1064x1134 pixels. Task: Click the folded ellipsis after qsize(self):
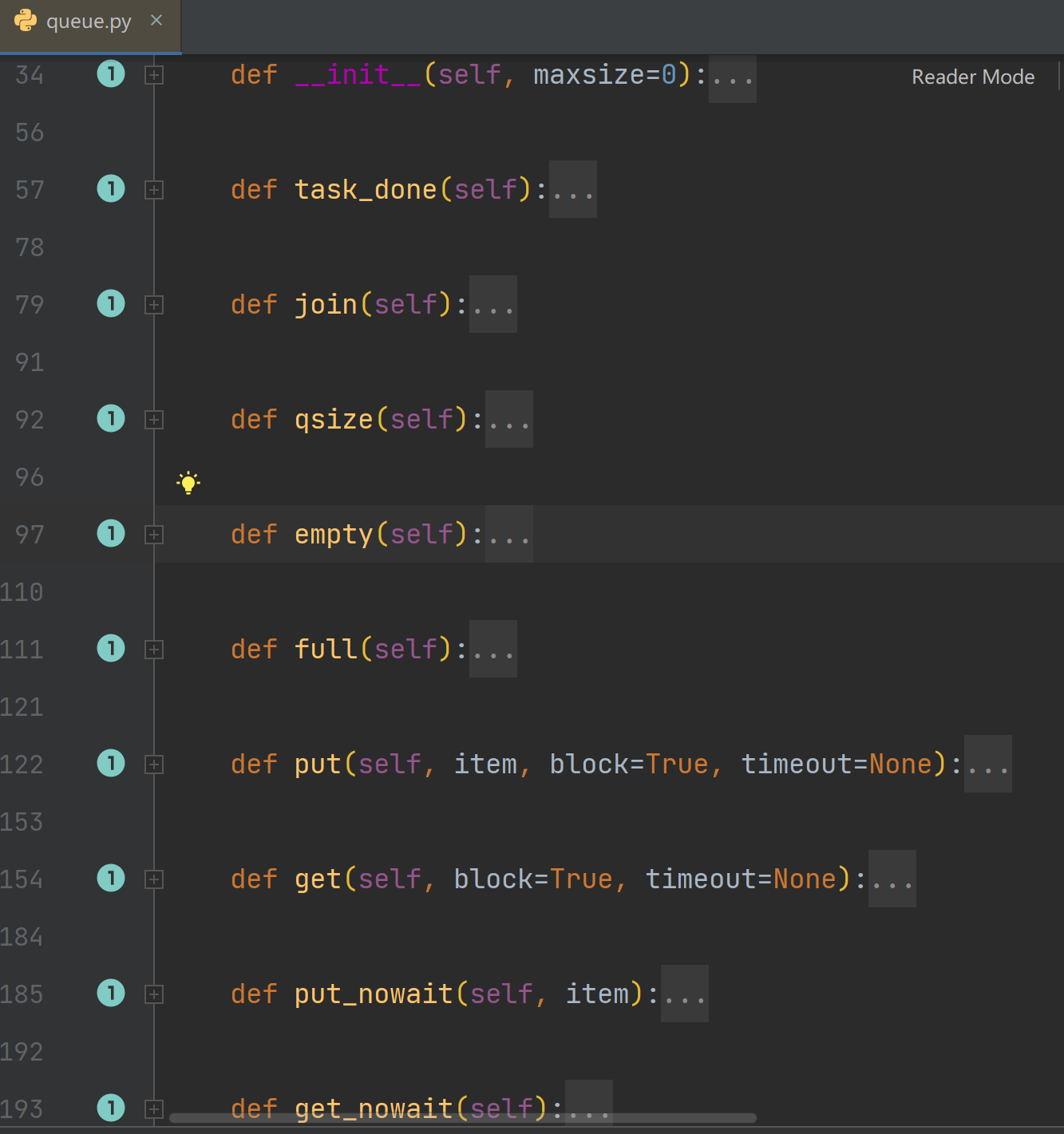[x=509, y=419]
